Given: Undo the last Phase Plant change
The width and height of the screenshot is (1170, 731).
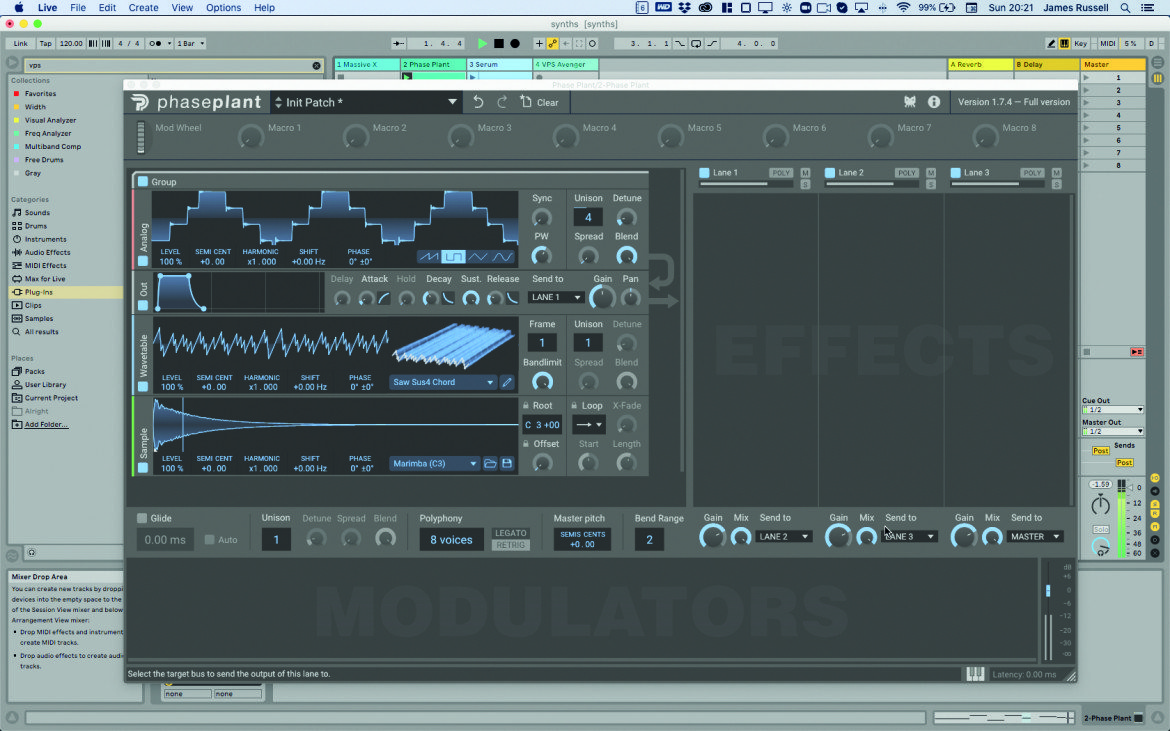Looking at the screenshot, I should (x=478, y=102).
